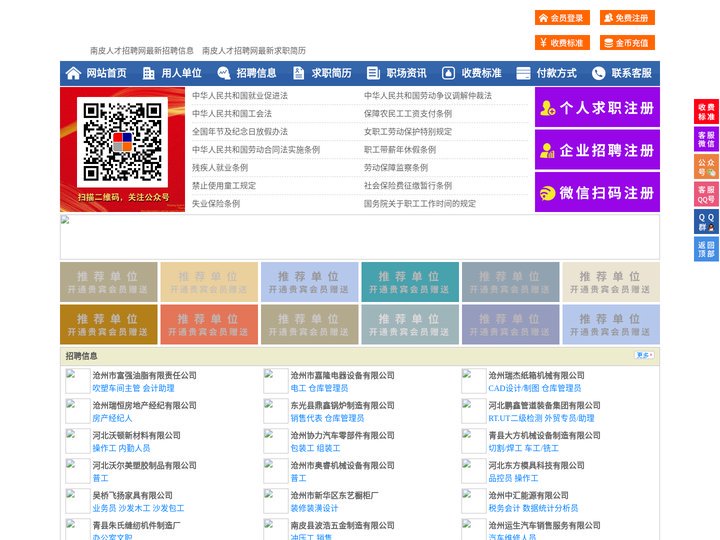Open 残疾人就业条例 link

tap(220, 168)
